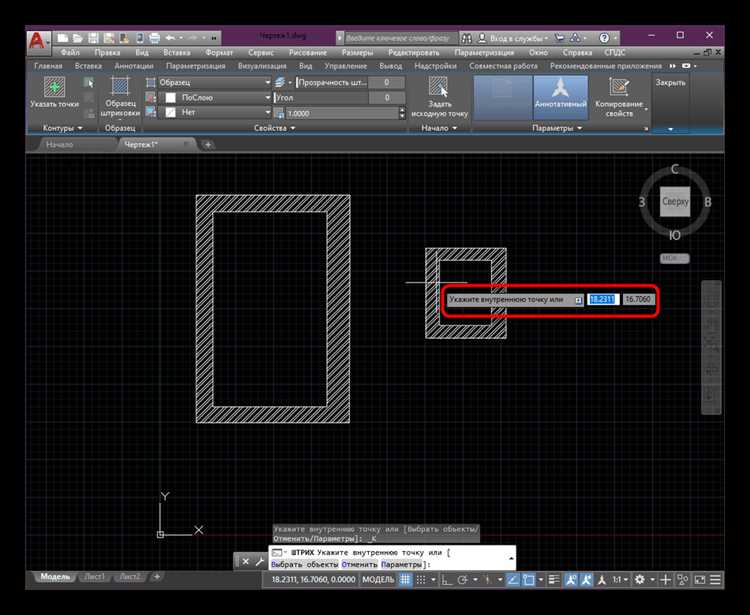Click the Save diskette icon
This screenshot has width=750, height=615.
[93, 38]
